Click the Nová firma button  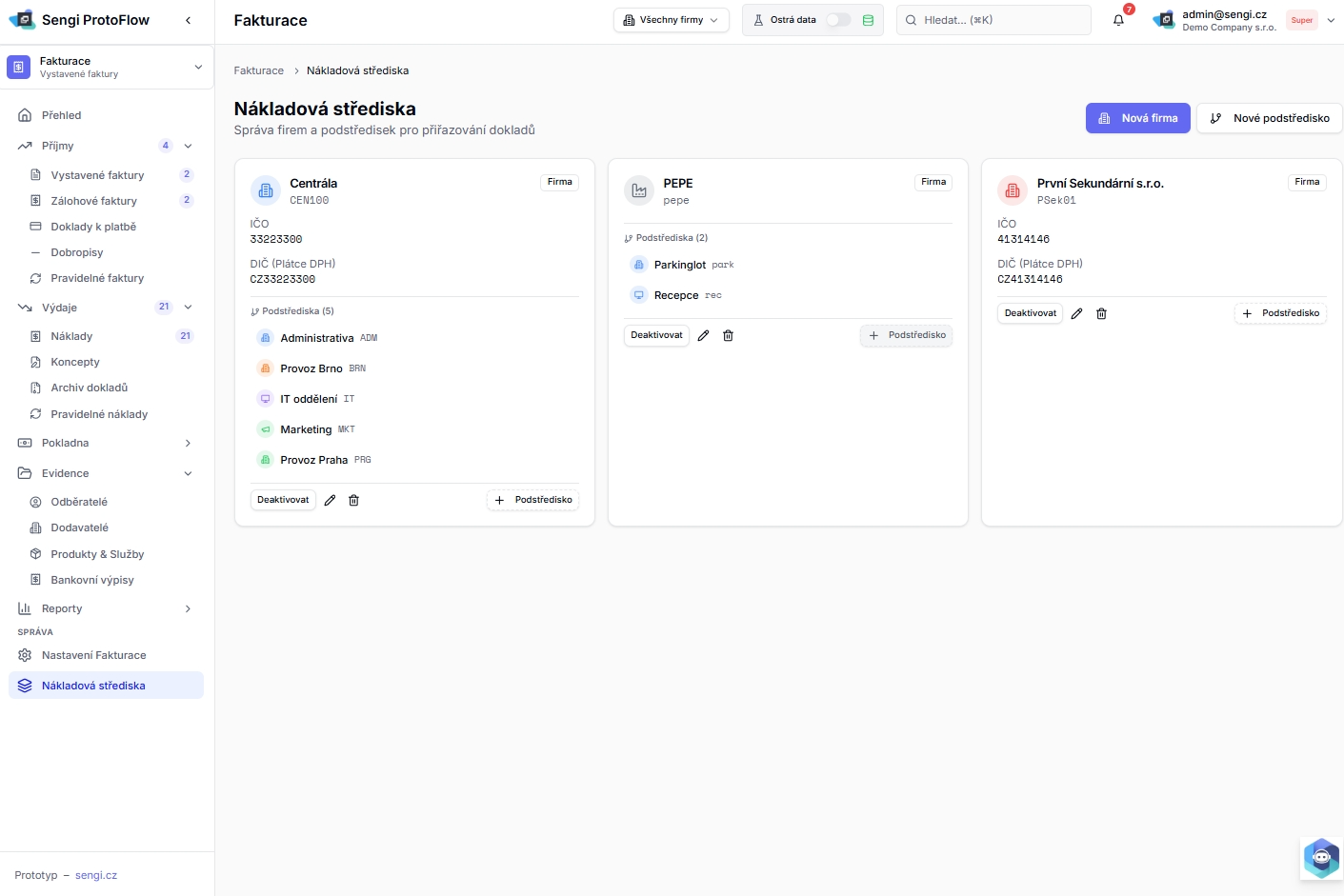1137,118
